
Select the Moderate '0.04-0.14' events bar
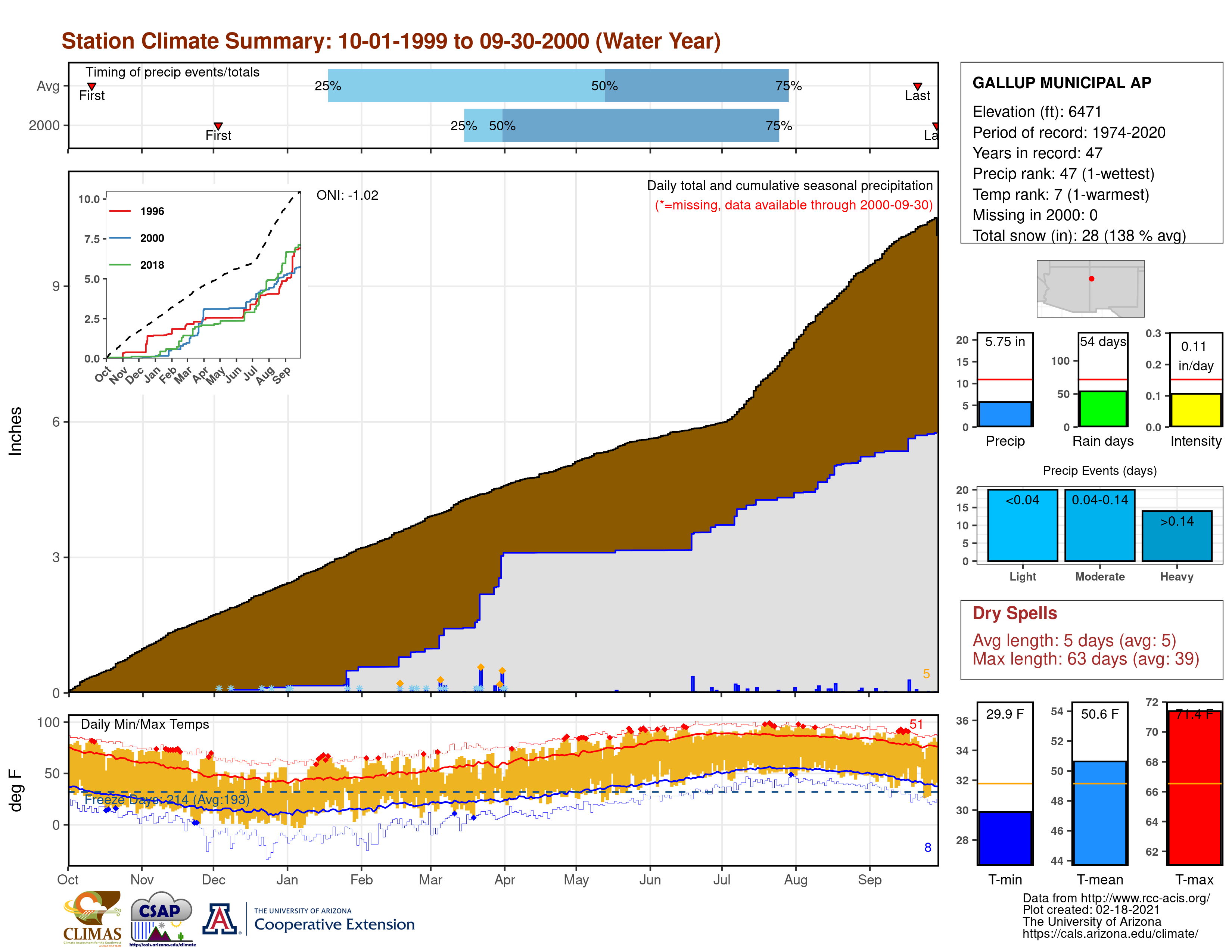pos(1099,525)
